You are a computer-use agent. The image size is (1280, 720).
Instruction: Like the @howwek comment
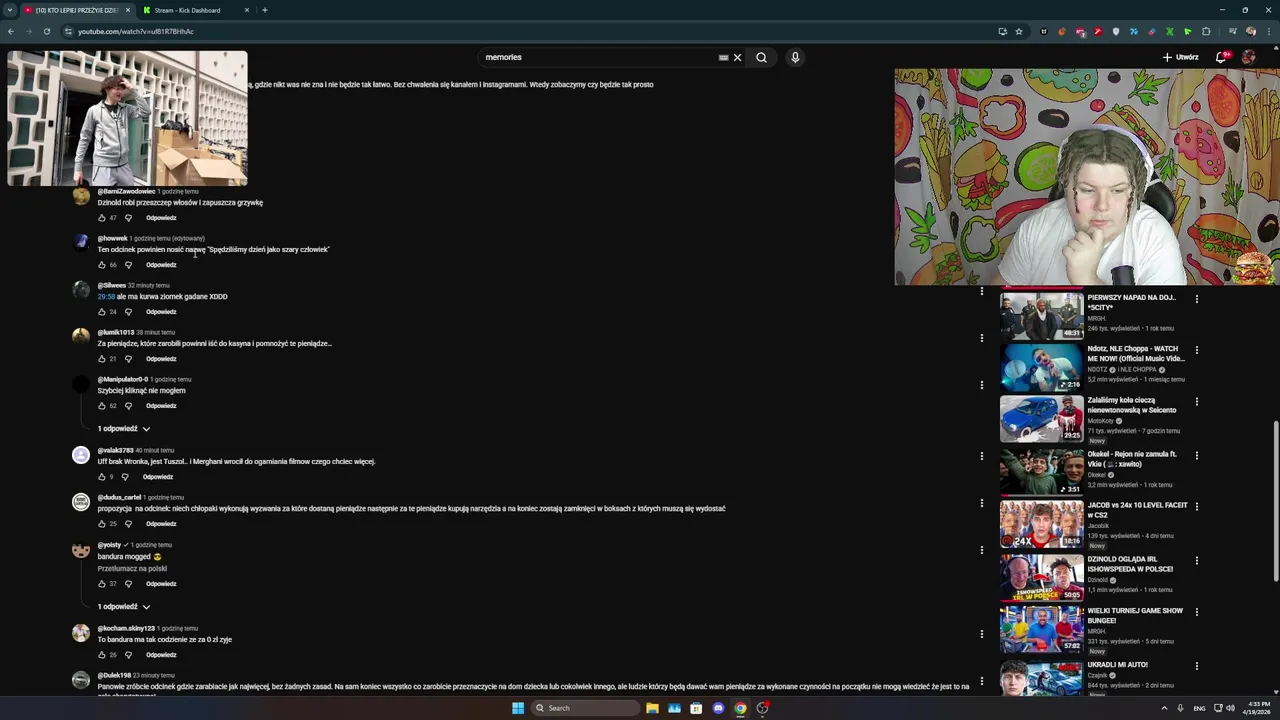(101, 265)
